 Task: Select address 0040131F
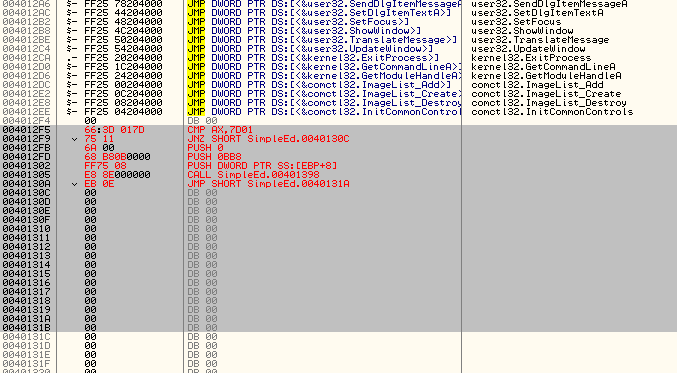pyautogui.click(x=26, y=364)
